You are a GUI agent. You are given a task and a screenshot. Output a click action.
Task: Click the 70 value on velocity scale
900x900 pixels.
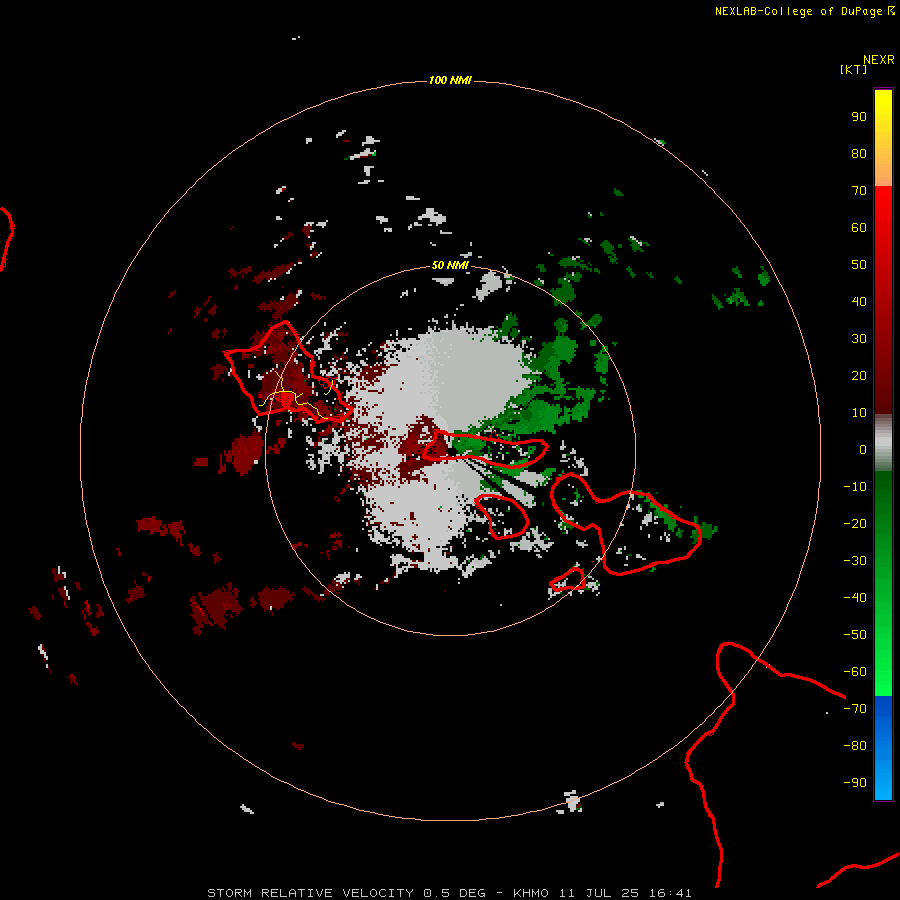[x=859, y=191]
